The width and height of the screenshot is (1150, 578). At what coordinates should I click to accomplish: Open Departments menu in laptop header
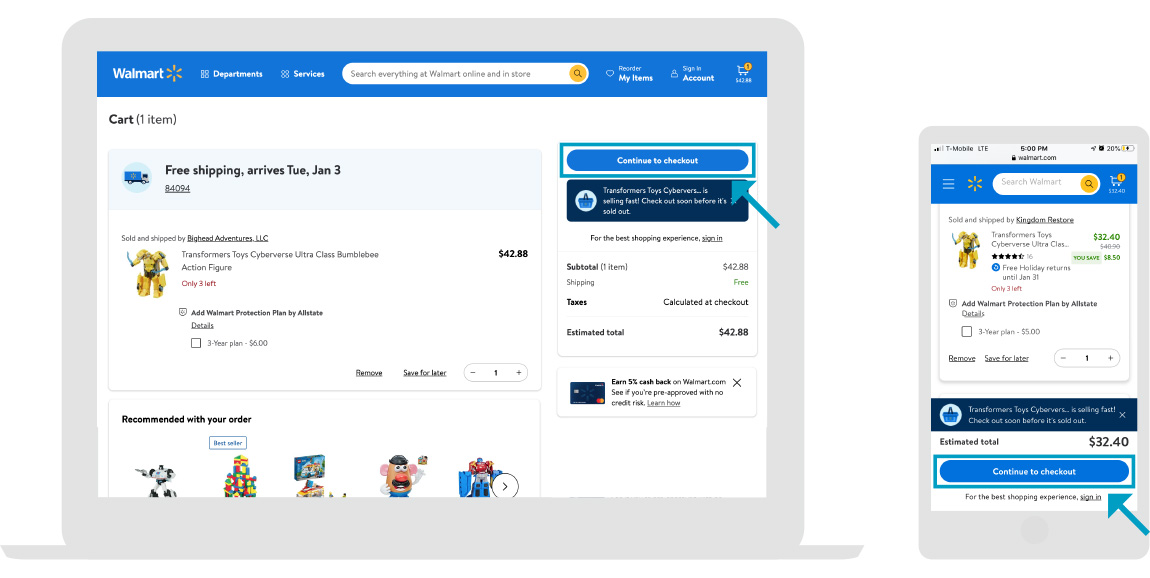click(231, 74)
